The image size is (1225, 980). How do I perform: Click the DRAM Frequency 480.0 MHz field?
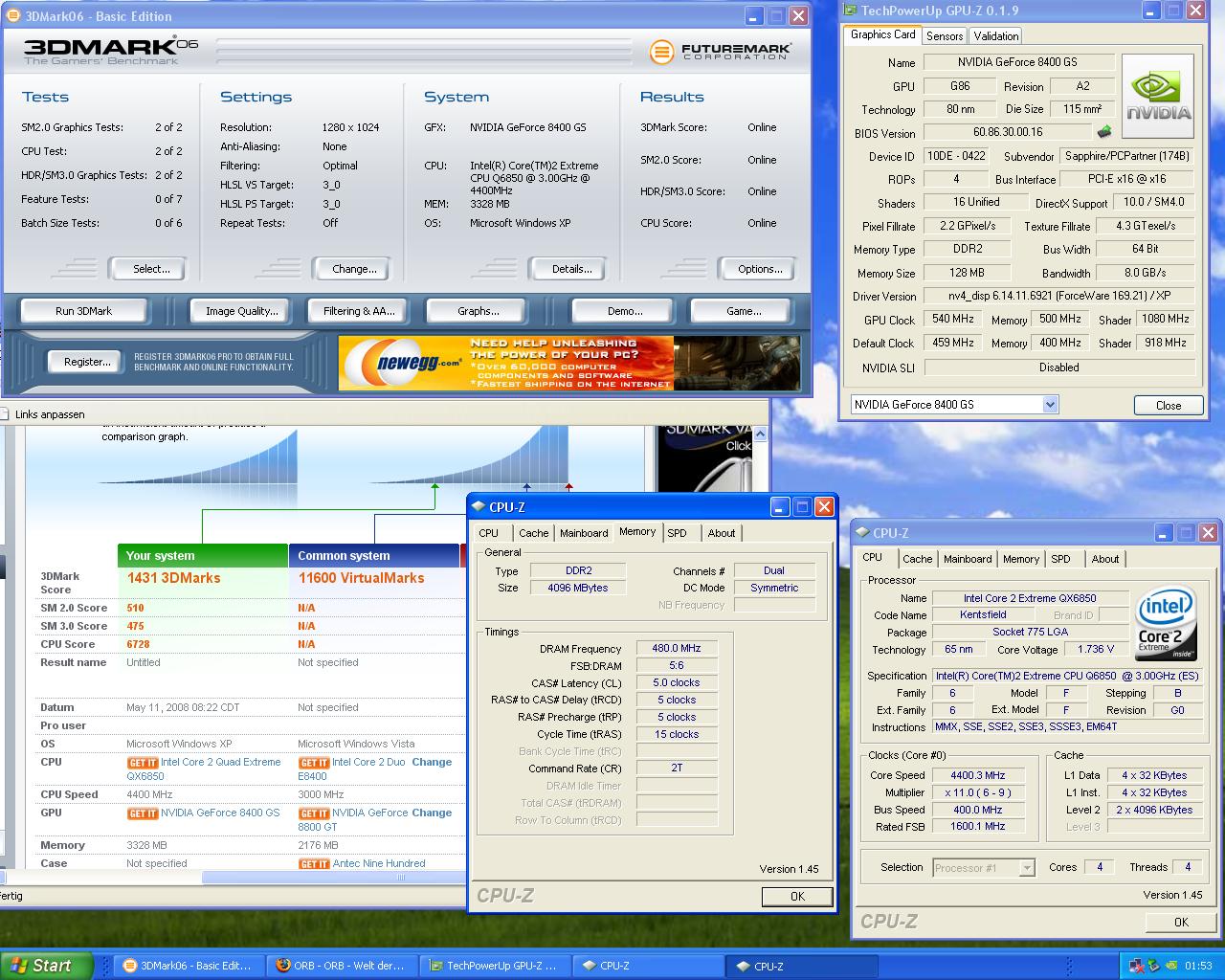(x=677, y=648)
